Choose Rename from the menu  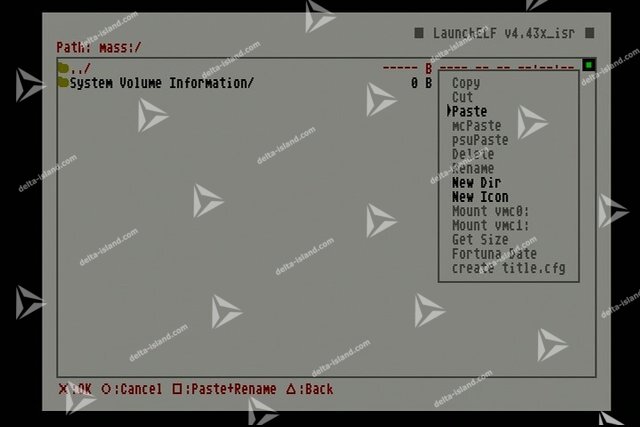click(473, 169)
